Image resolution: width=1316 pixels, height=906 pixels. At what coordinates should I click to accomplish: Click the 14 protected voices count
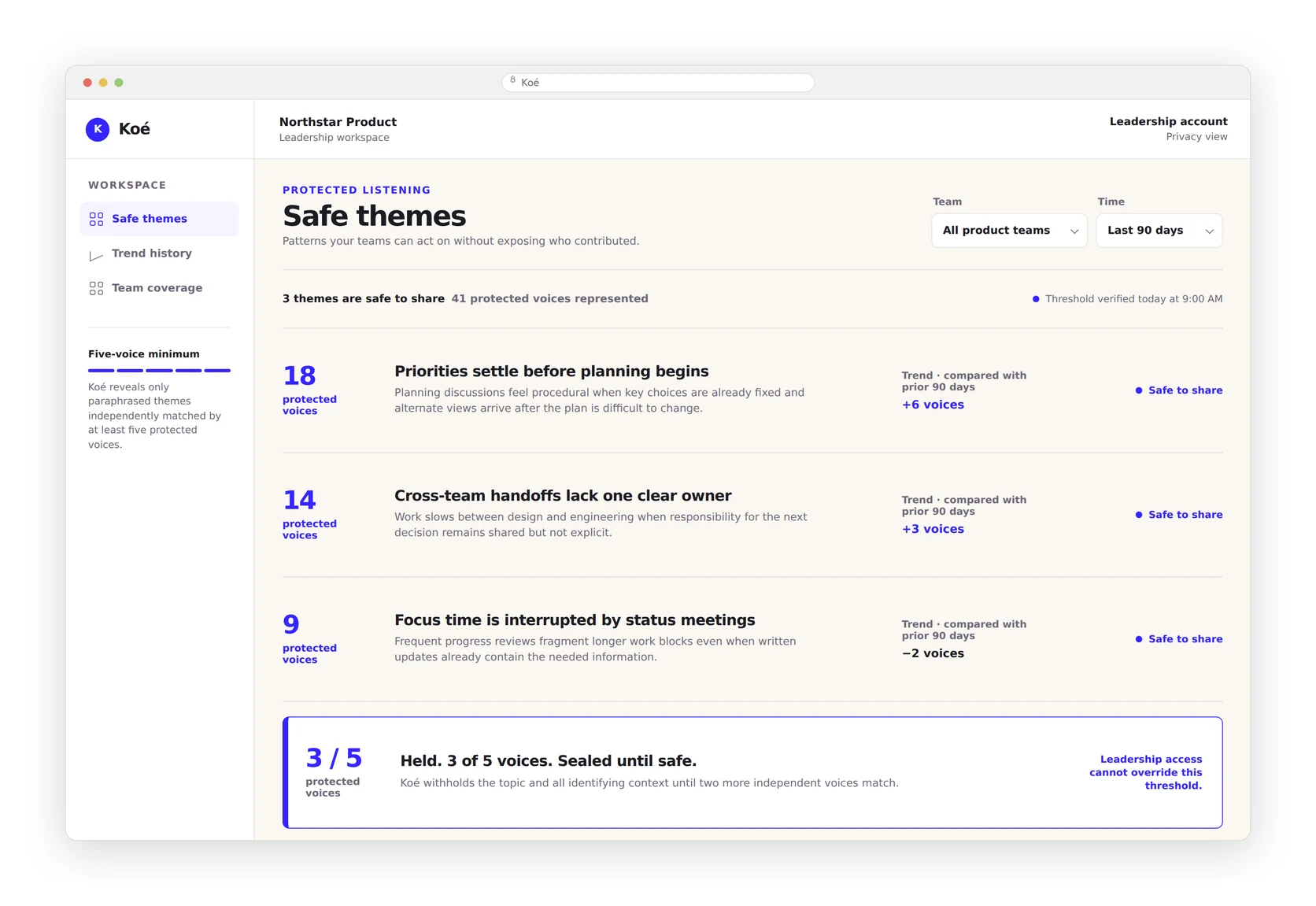309,514
